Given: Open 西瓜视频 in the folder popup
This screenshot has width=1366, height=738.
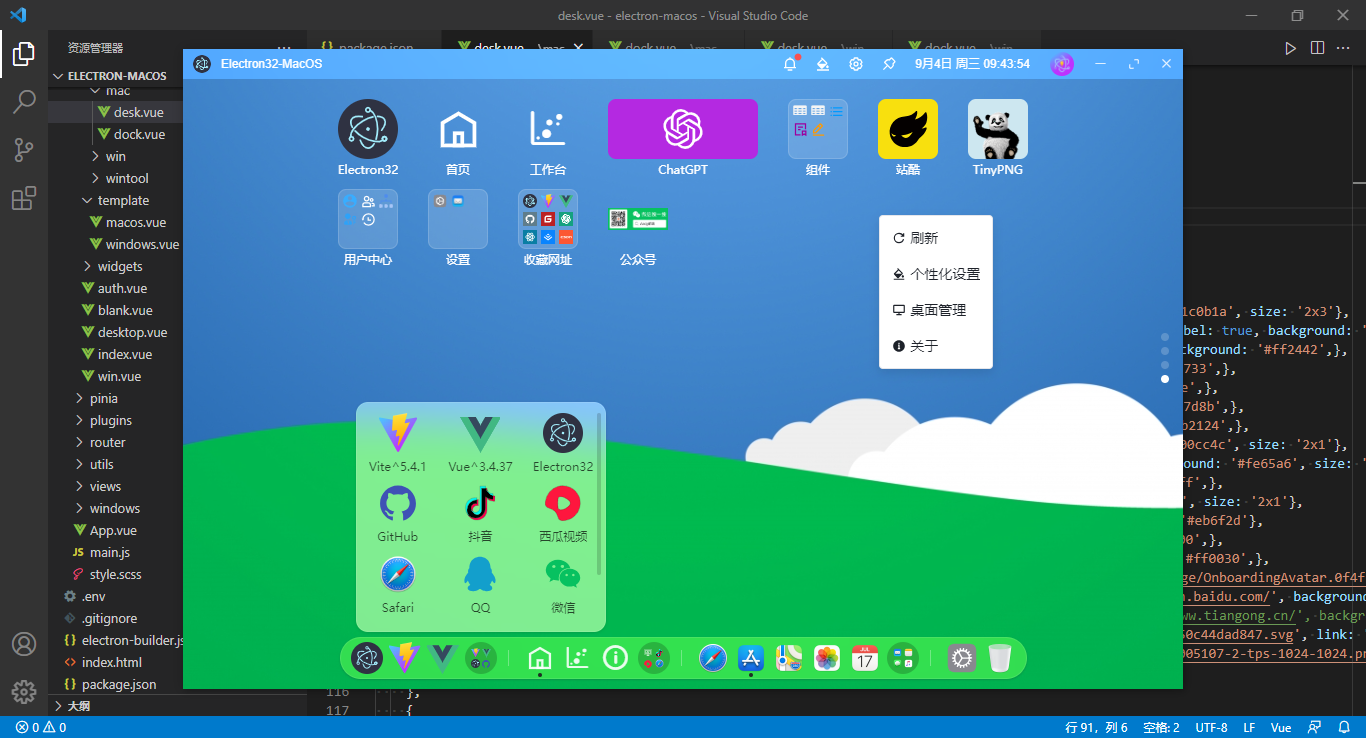Looking at the screenshot, I should pos(563,503).
